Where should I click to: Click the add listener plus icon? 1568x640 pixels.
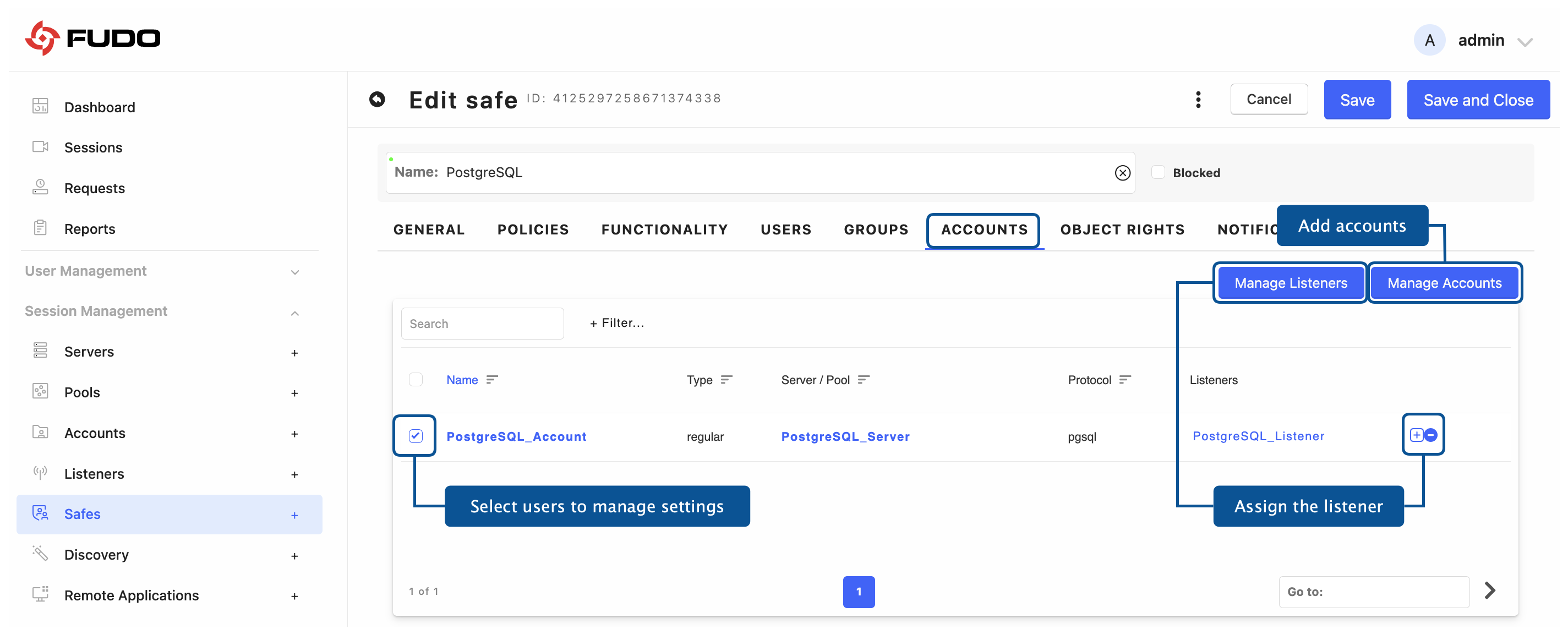pos(1416,434)
